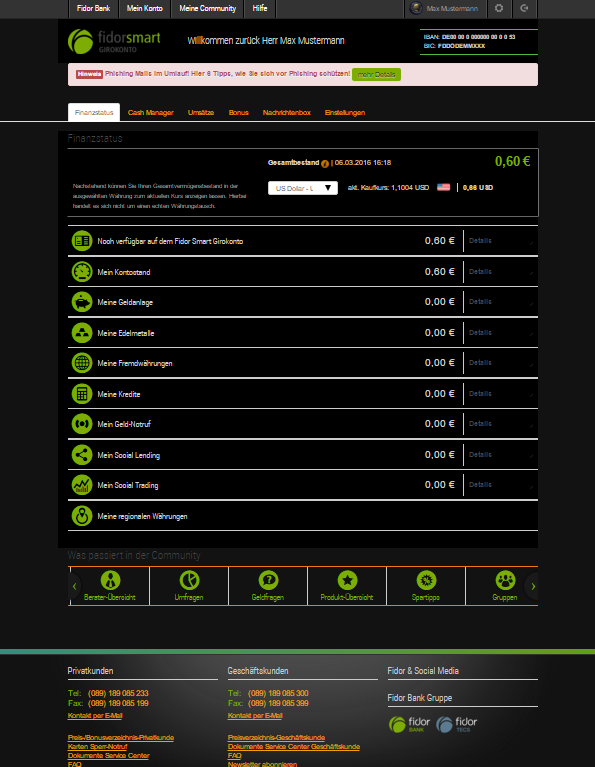The width and height of the screenshot is (595, 767).
Task: Open Produkt-Übersicht star icon
Action: (347, 580)
